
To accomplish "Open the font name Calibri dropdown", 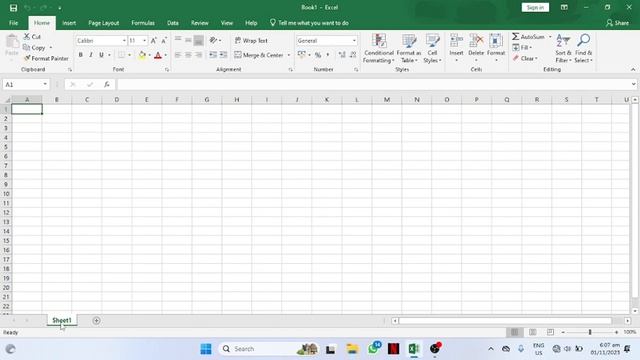I will (x=124, y=41).
